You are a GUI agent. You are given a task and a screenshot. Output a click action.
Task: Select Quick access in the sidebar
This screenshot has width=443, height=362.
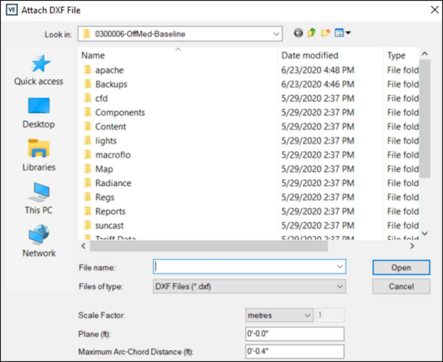pyautogui.click(x=39, y=70)
